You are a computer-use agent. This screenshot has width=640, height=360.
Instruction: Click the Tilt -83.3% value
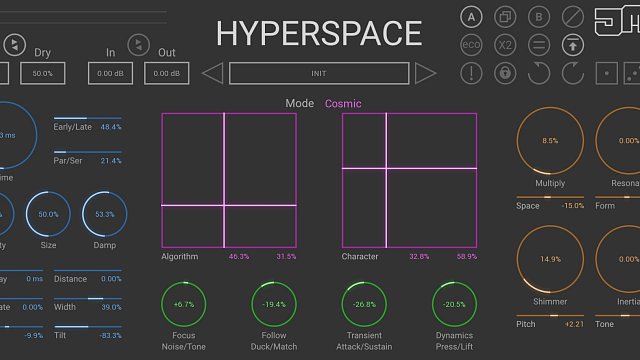click(110, 336)
